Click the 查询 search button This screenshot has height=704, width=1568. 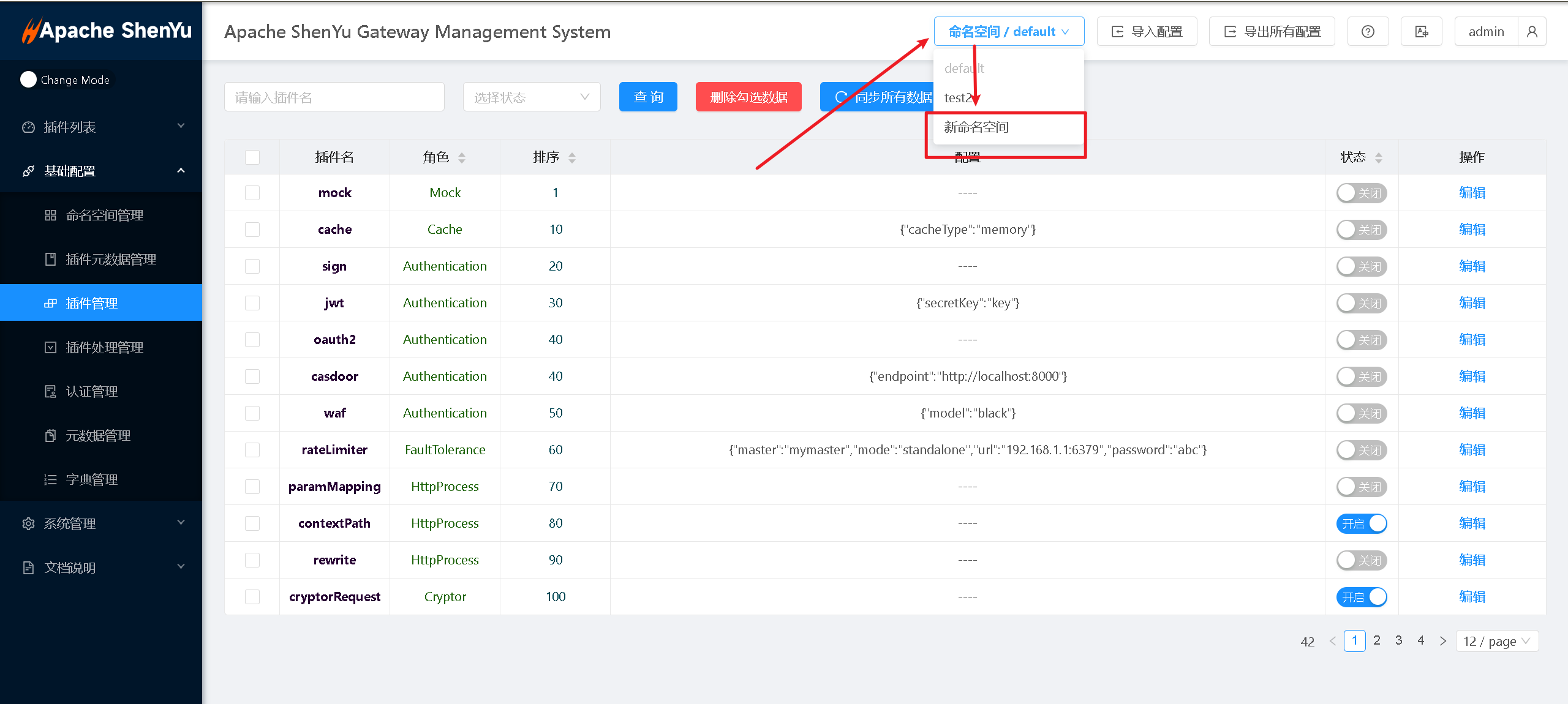tap(648, 97)
